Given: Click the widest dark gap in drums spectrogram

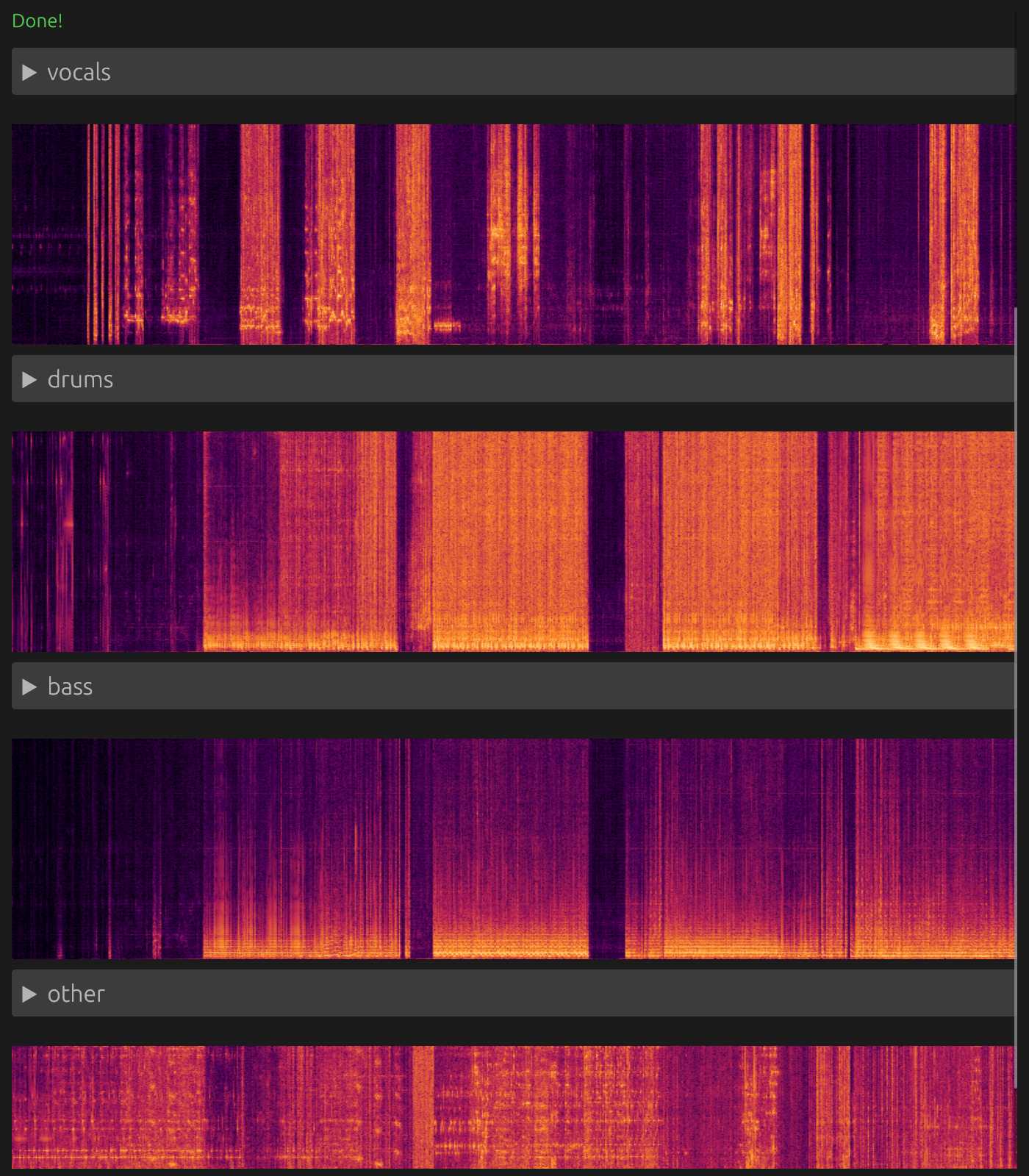Looking at the screenshot, I should [x=606, y=541].
